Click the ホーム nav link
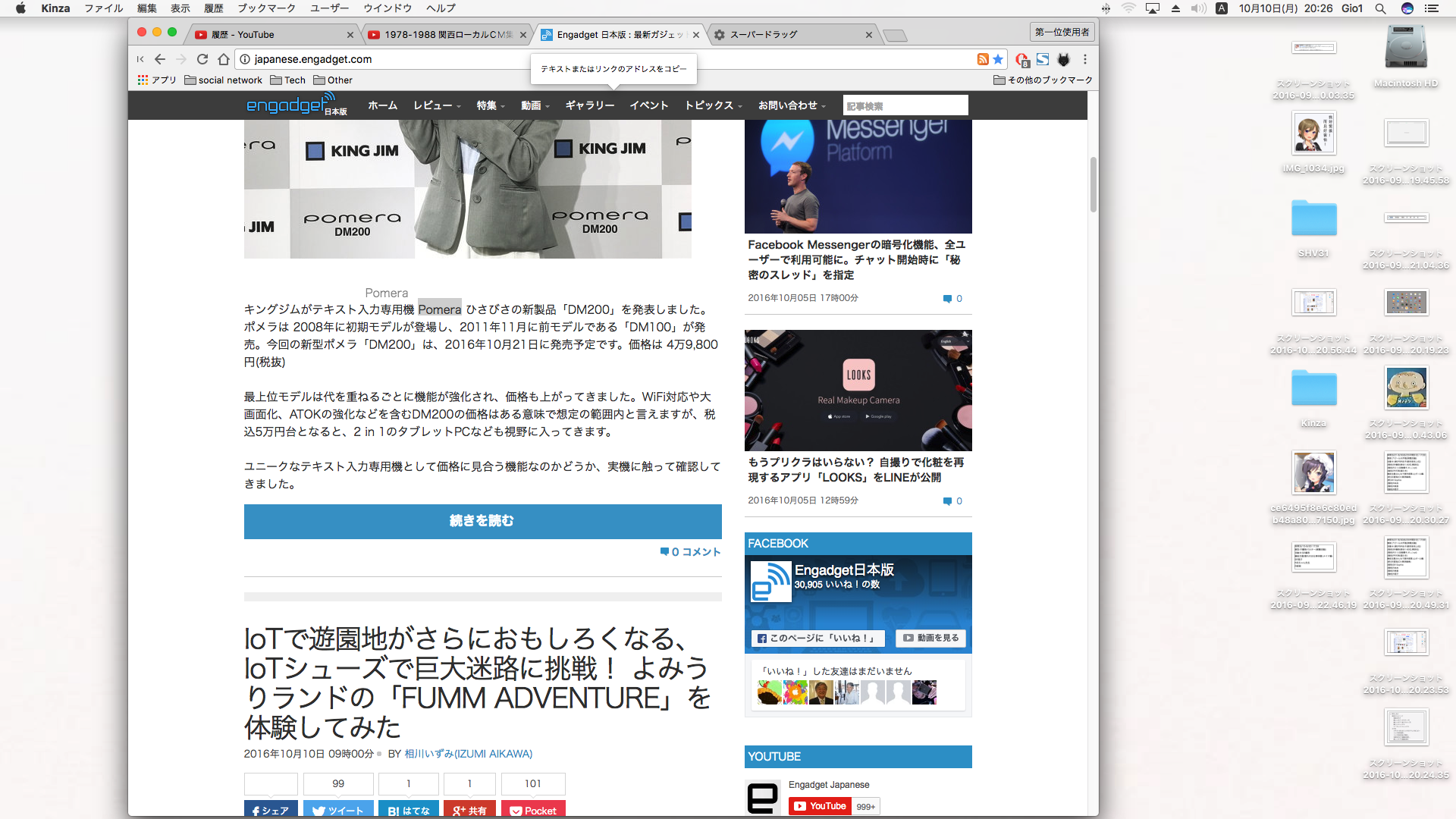 (x=382, y=105)
